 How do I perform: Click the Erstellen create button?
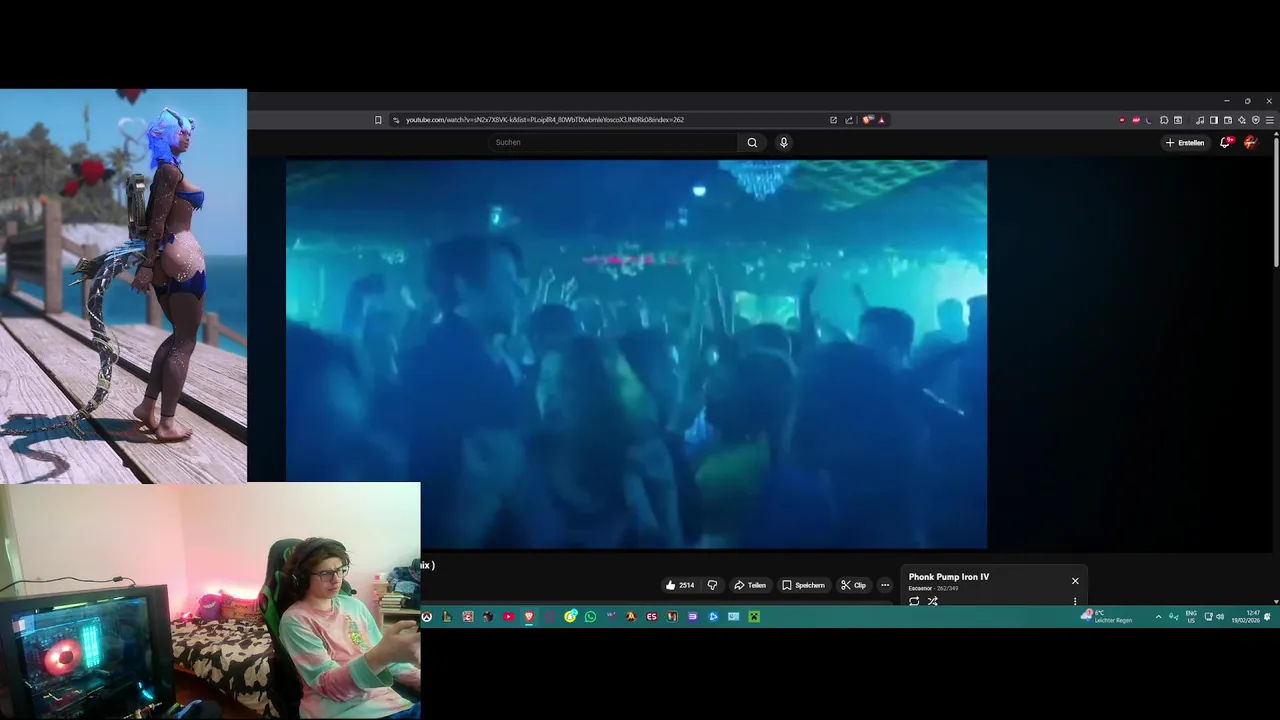tap(1185, 143)
